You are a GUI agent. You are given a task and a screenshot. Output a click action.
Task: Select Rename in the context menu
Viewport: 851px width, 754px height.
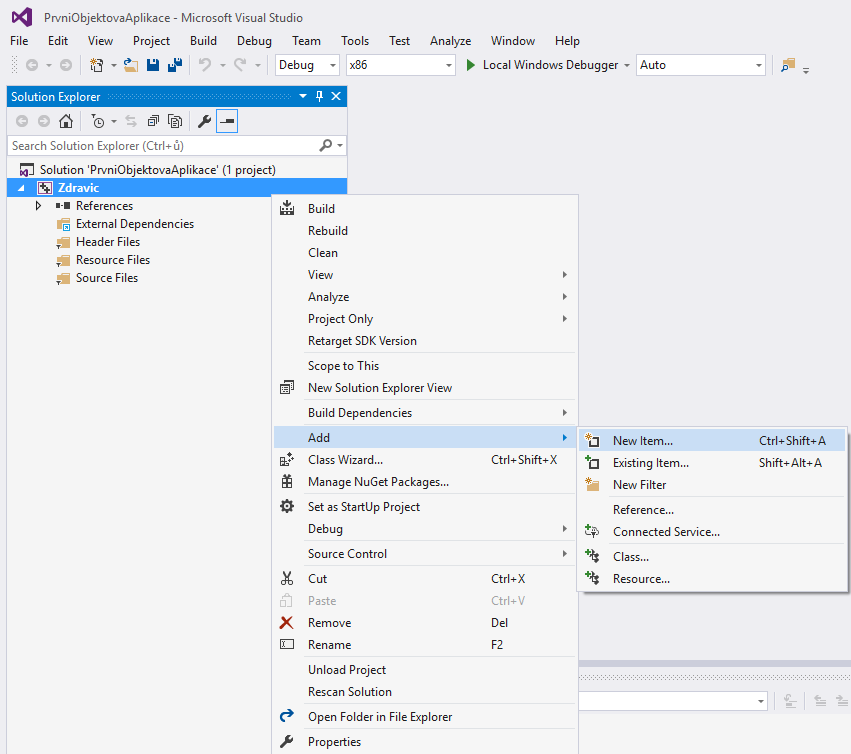tap(425, 644)
